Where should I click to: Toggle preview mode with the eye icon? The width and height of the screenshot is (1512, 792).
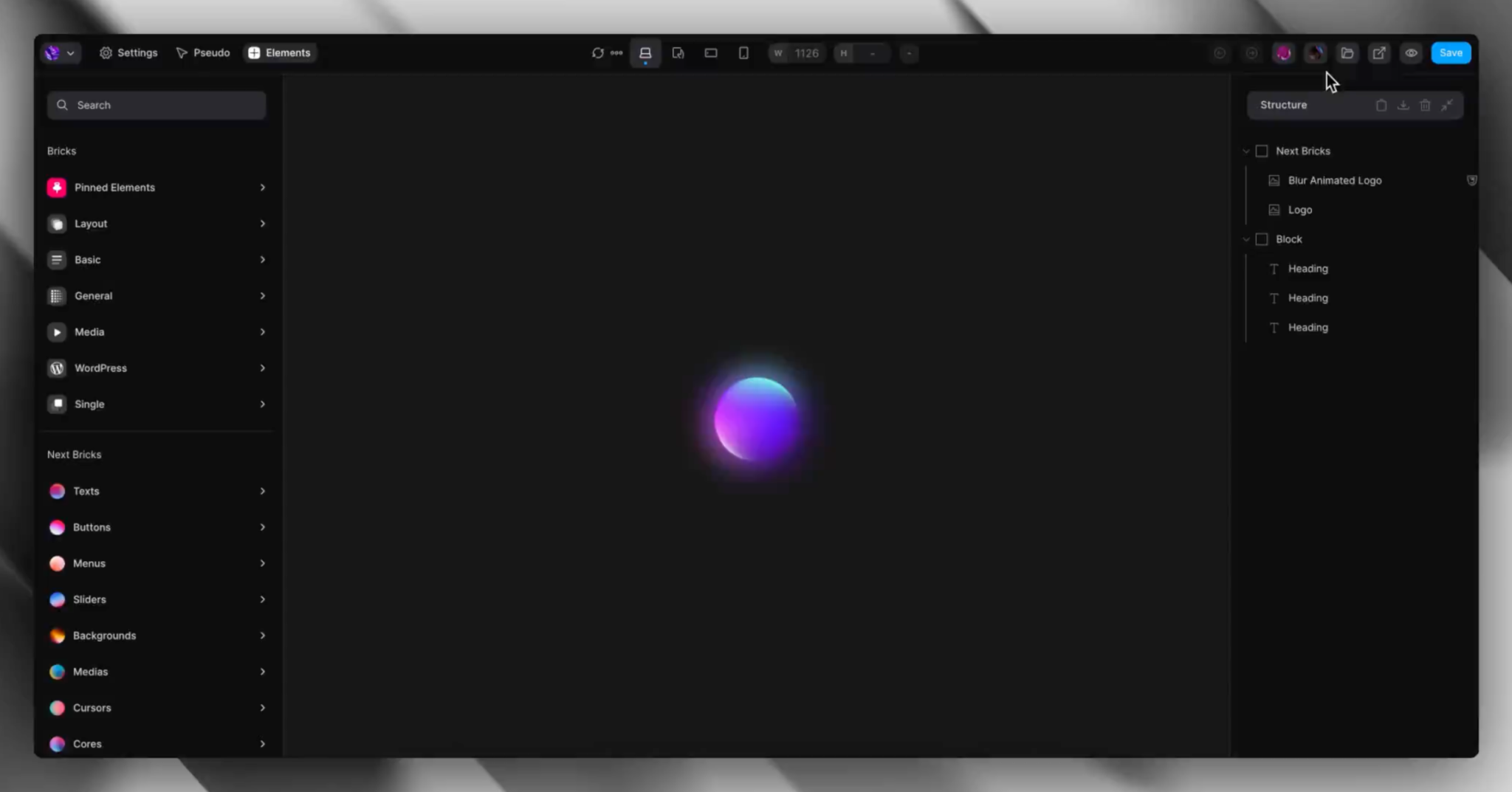1411,53
